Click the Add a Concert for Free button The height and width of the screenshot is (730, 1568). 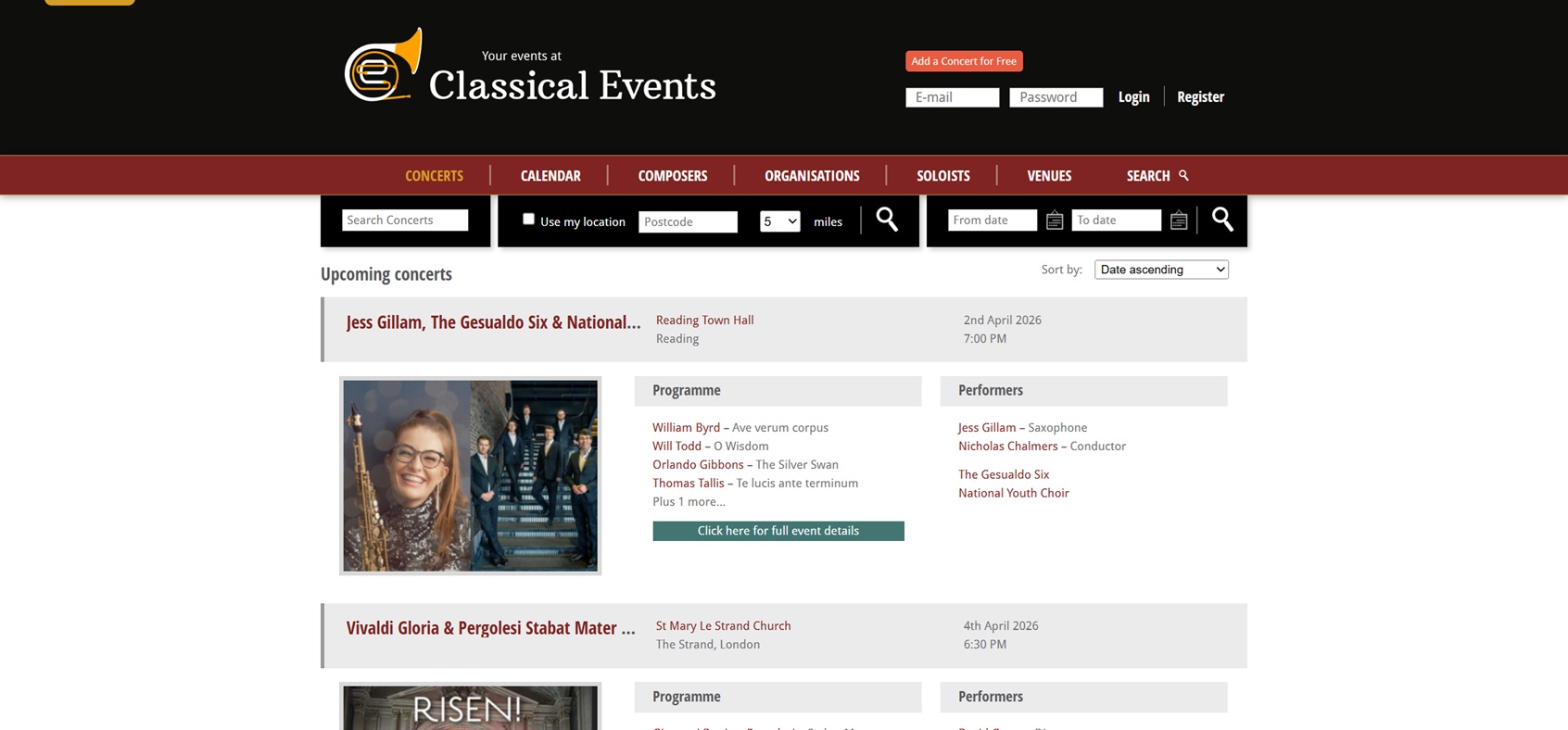[x=964, y=61]
